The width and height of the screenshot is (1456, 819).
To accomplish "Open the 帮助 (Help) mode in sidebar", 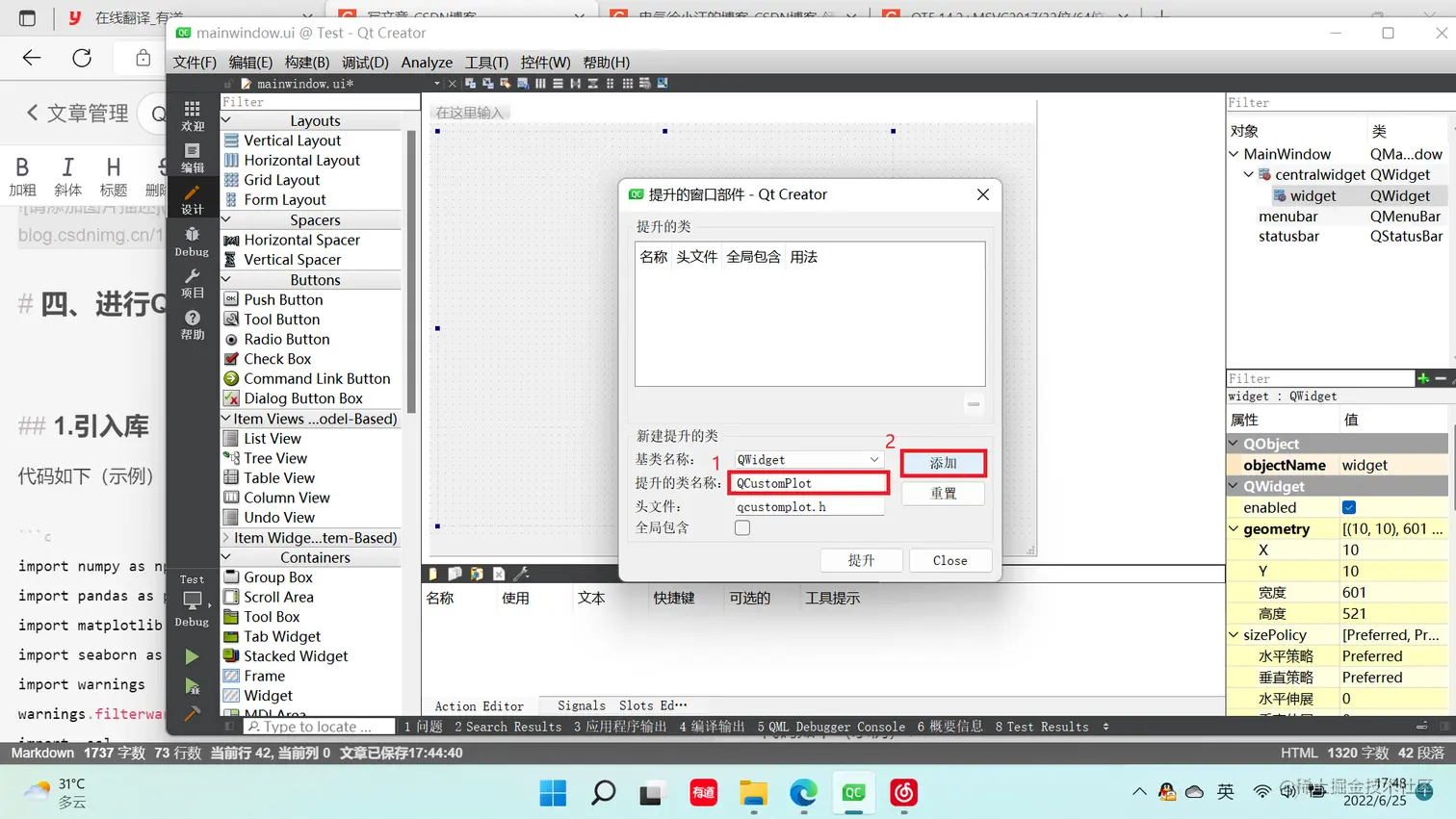I will tap(193, 324).
